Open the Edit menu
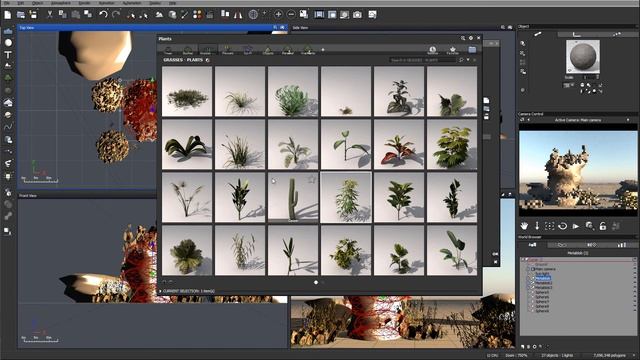 point(20,3)
